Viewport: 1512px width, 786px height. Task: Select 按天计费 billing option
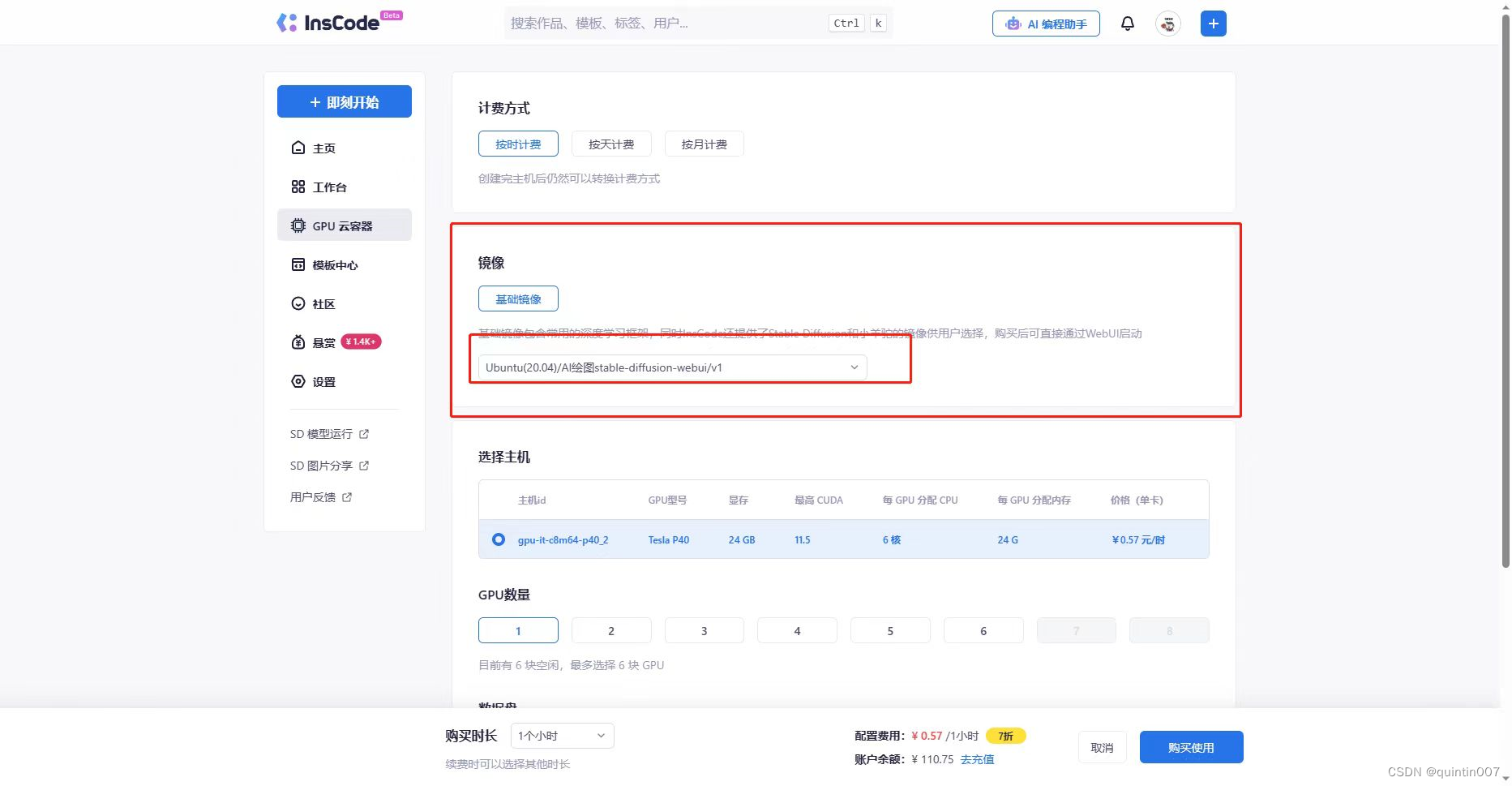click(x=611, y=144)
